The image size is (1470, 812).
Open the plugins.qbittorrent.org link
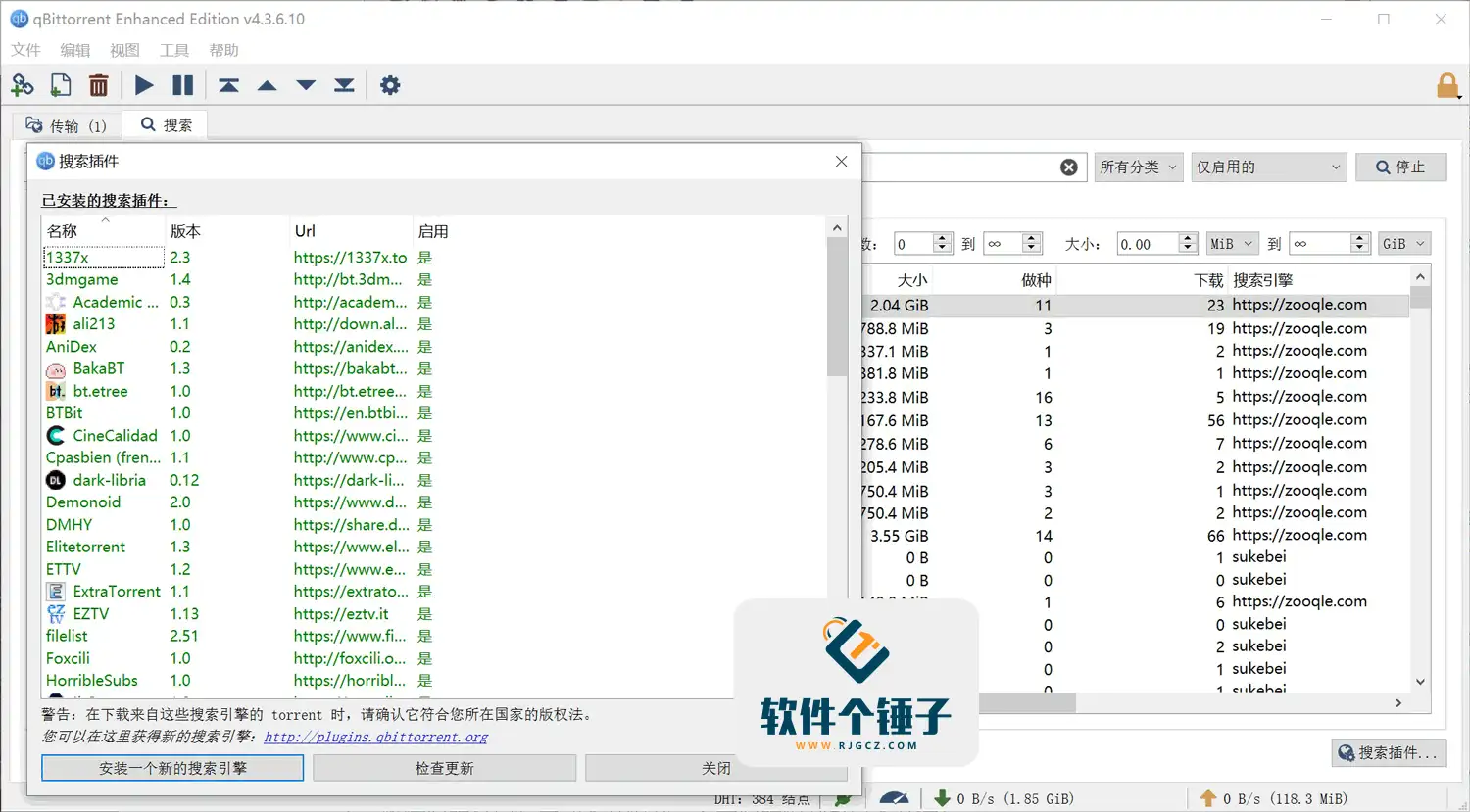[375, 737]
